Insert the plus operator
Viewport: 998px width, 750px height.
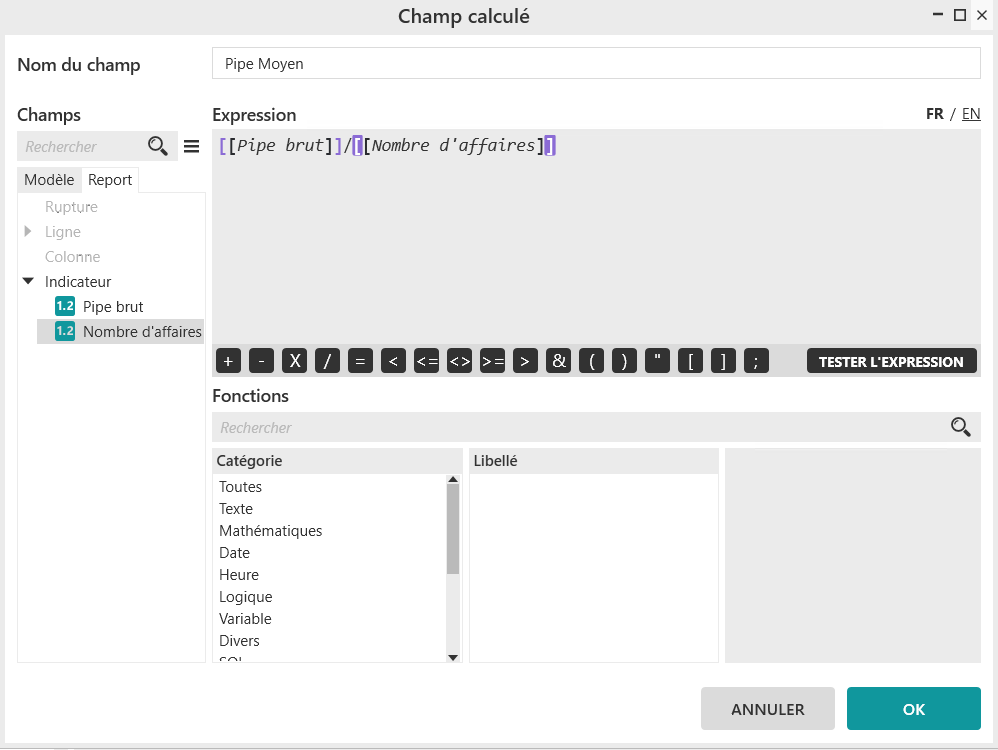point(228,362)
